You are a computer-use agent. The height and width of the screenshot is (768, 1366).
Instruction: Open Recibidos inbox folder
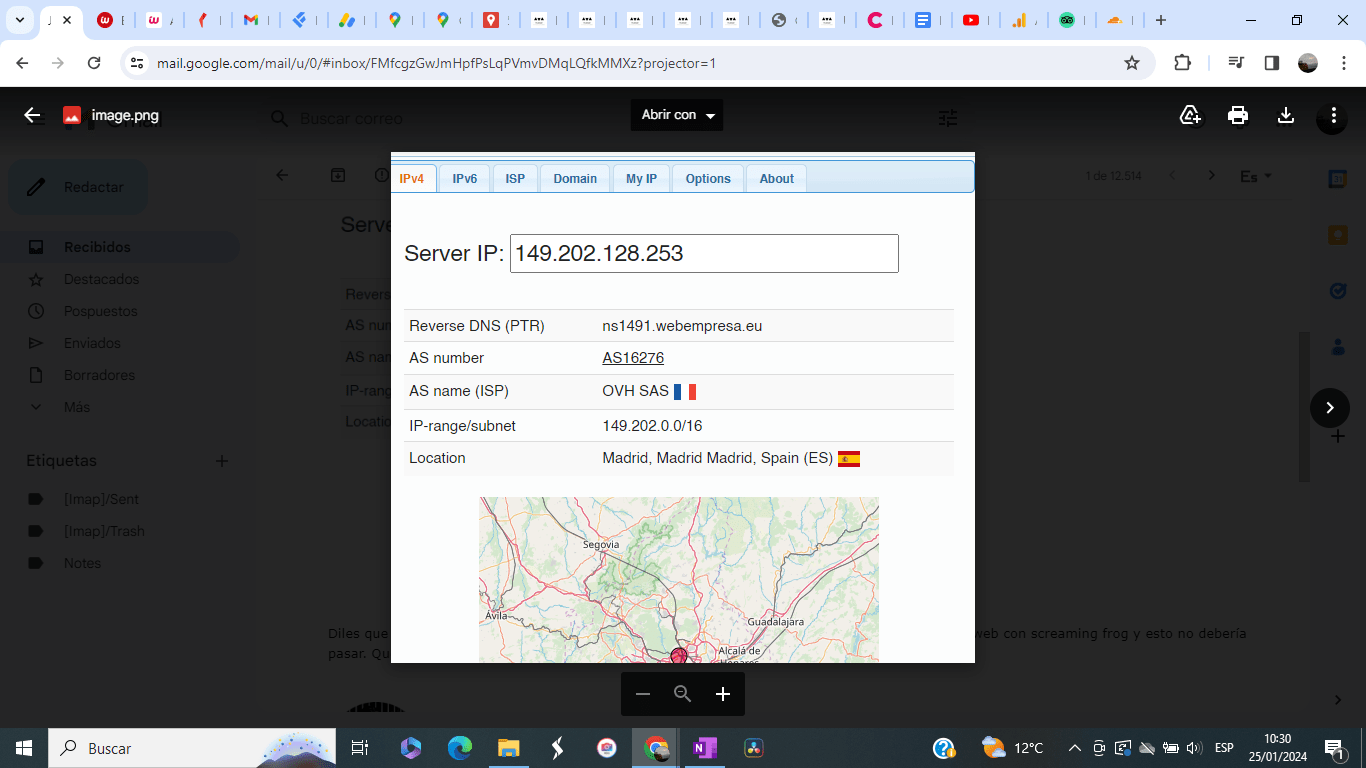tap(120, 247)
